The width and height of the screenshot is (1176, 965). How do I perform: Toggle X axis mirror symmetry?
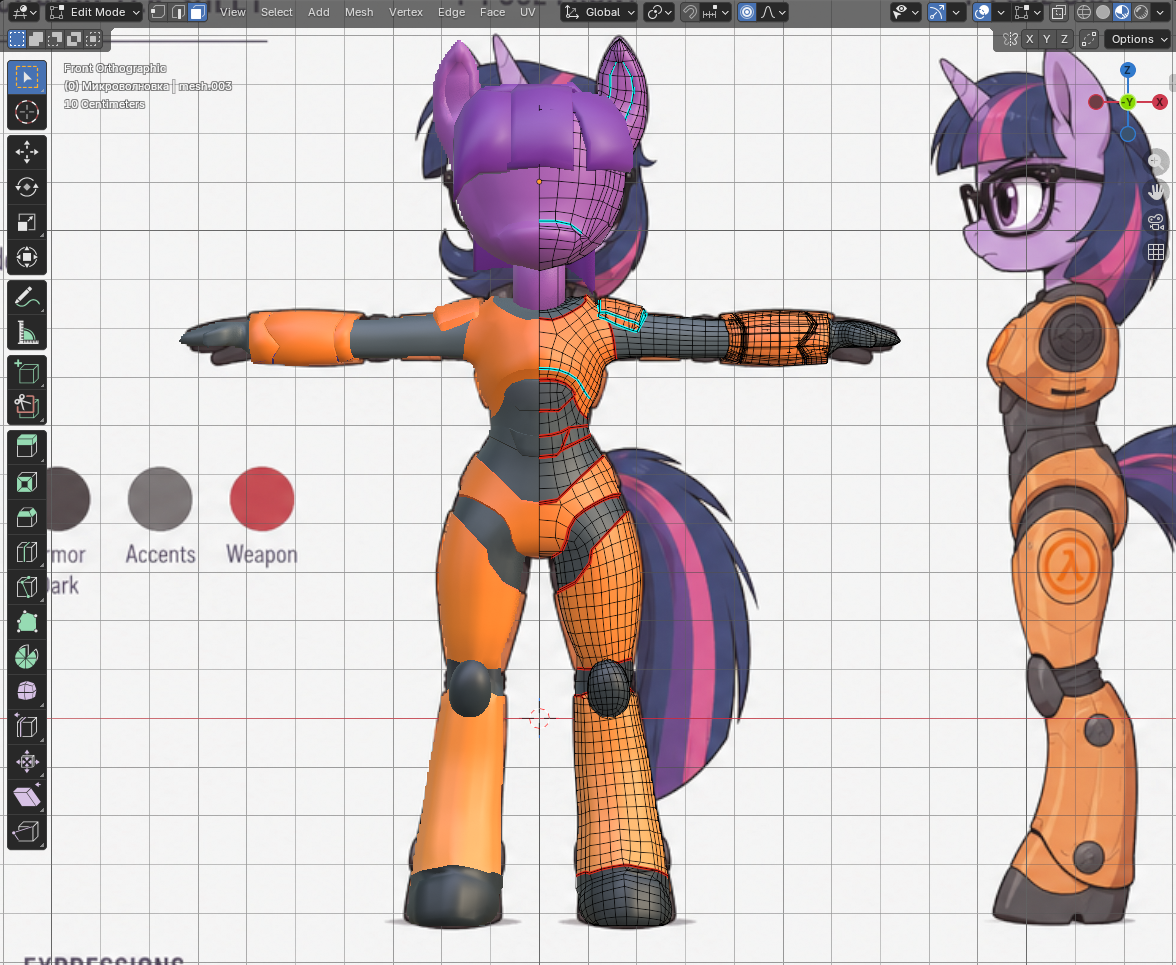[1030, 39]
